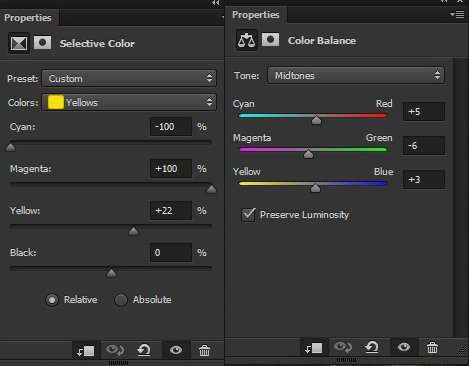Select the Selective Color layer mask icon
The height and width of the screenshot is (366, 469).
[43, 43]
